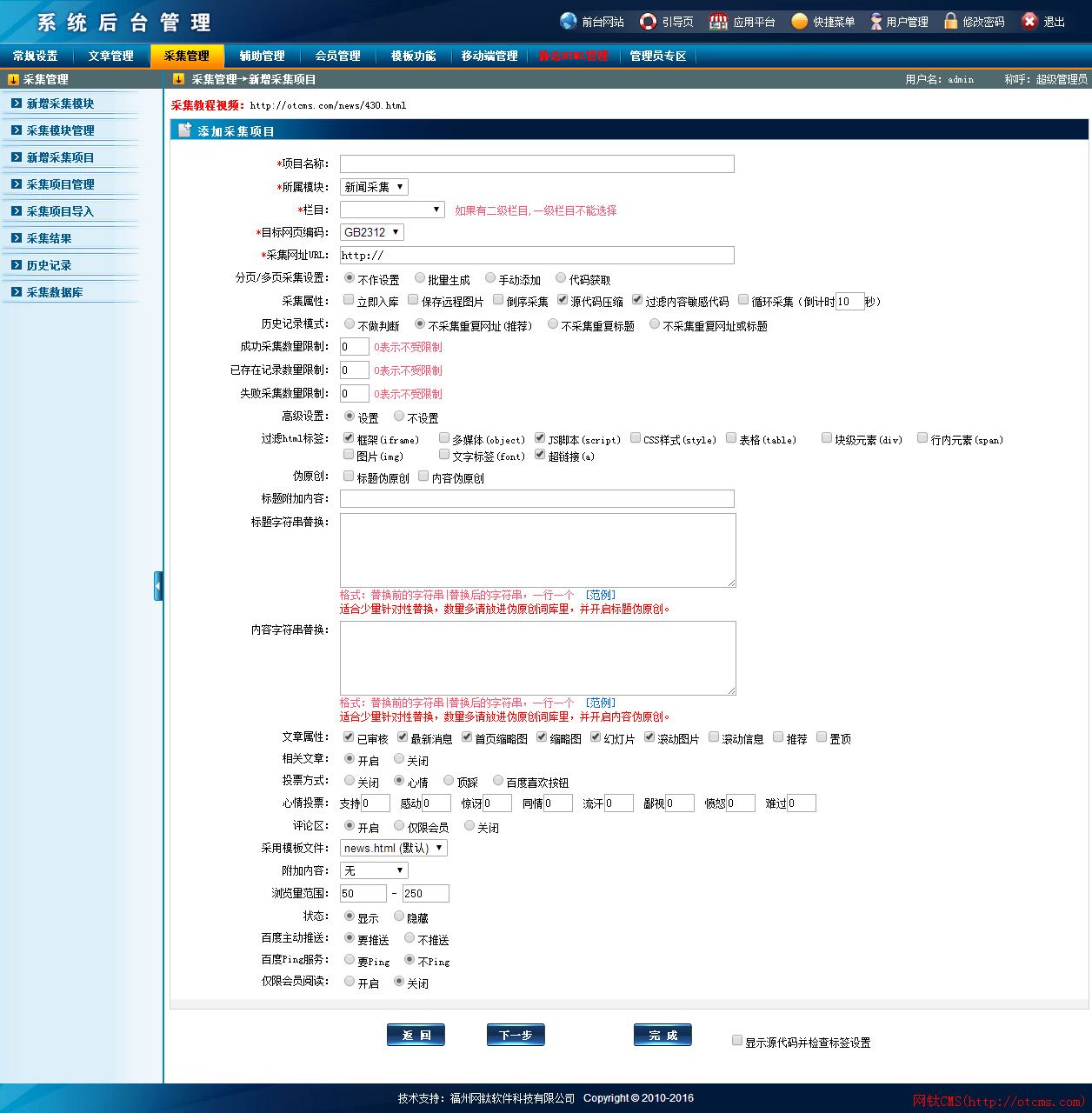The image size is (1092, 1113).
Task: Open the 所属模块 dropdown
Action: click(374, 187)
